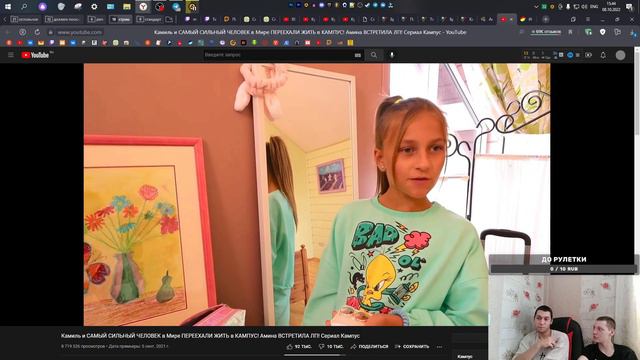Open a new browser tab with plus
The height and width of the screenshot is (360, 640).
546,19
